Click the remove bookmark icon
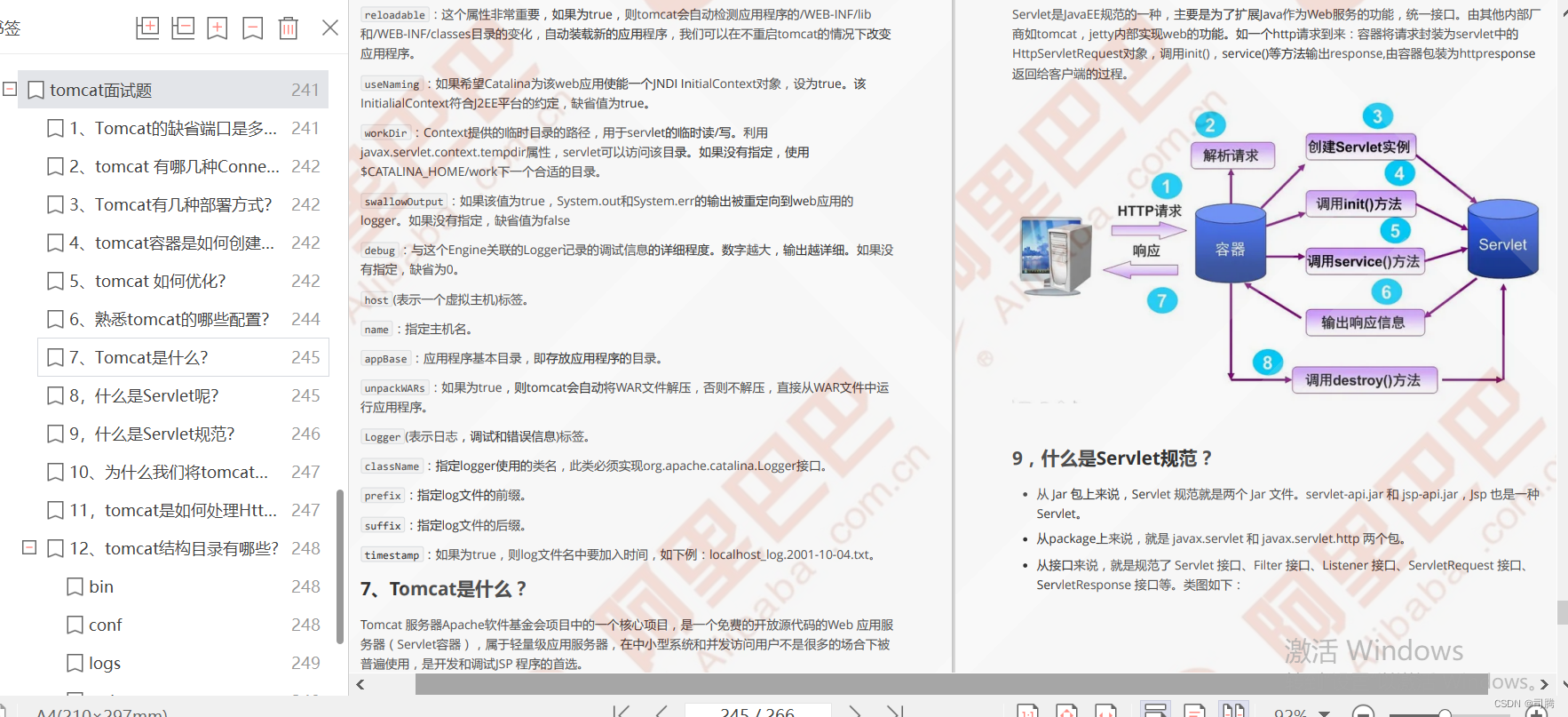Screen dimensions: 1568x717 [x=253, y=28]
